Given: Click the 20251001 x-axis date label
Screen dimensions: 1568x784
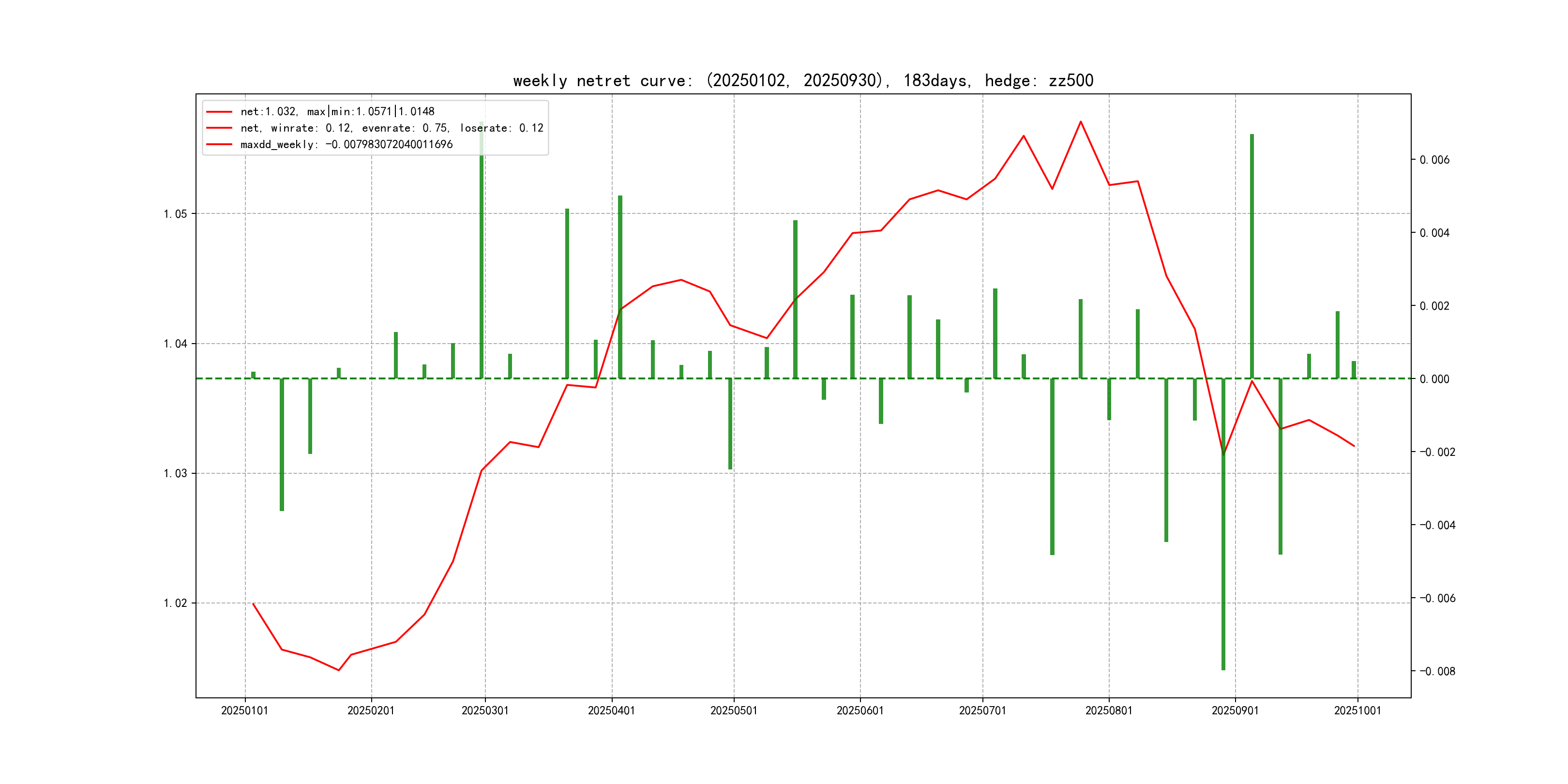Looking at the screenshot, I should [x=1357, y=710].
